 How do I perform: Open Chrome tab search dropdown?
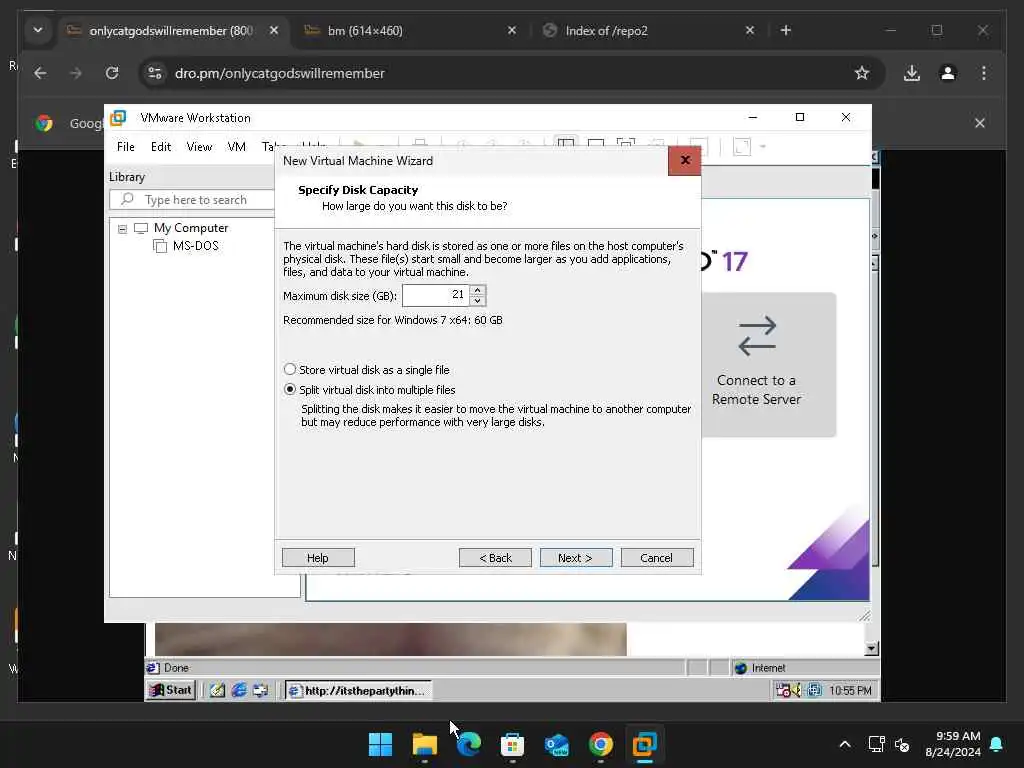pyautogui.click(x=38, y=30)
